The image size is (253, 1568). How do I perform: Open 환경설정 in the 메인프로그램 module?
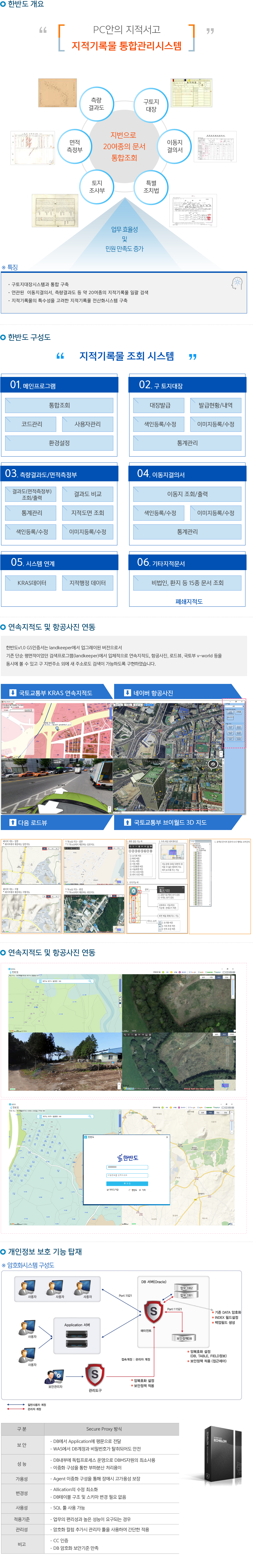pyautogui.click(x=59, y=443)
